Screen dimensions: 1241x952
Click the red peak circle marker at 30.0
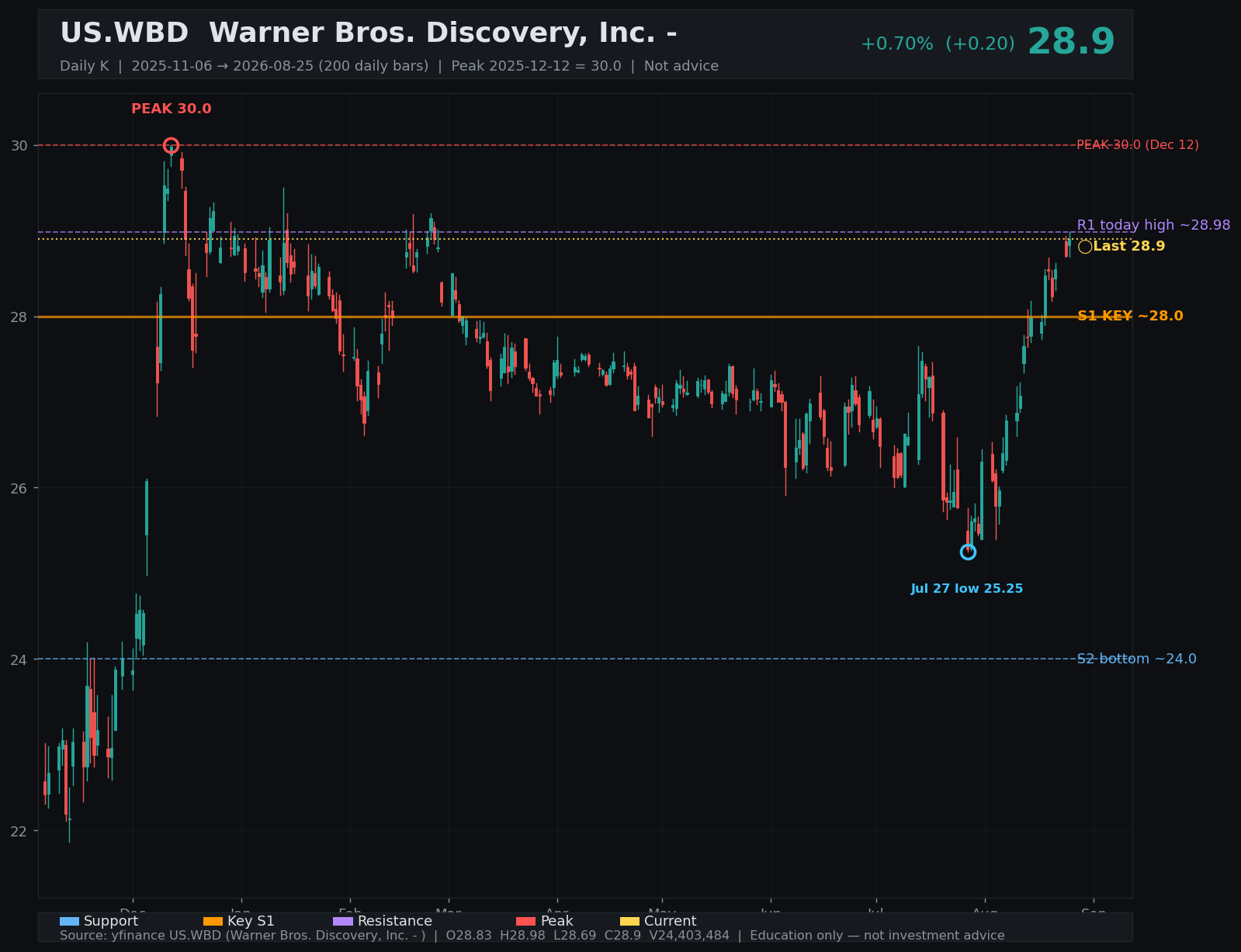point(172,145)
